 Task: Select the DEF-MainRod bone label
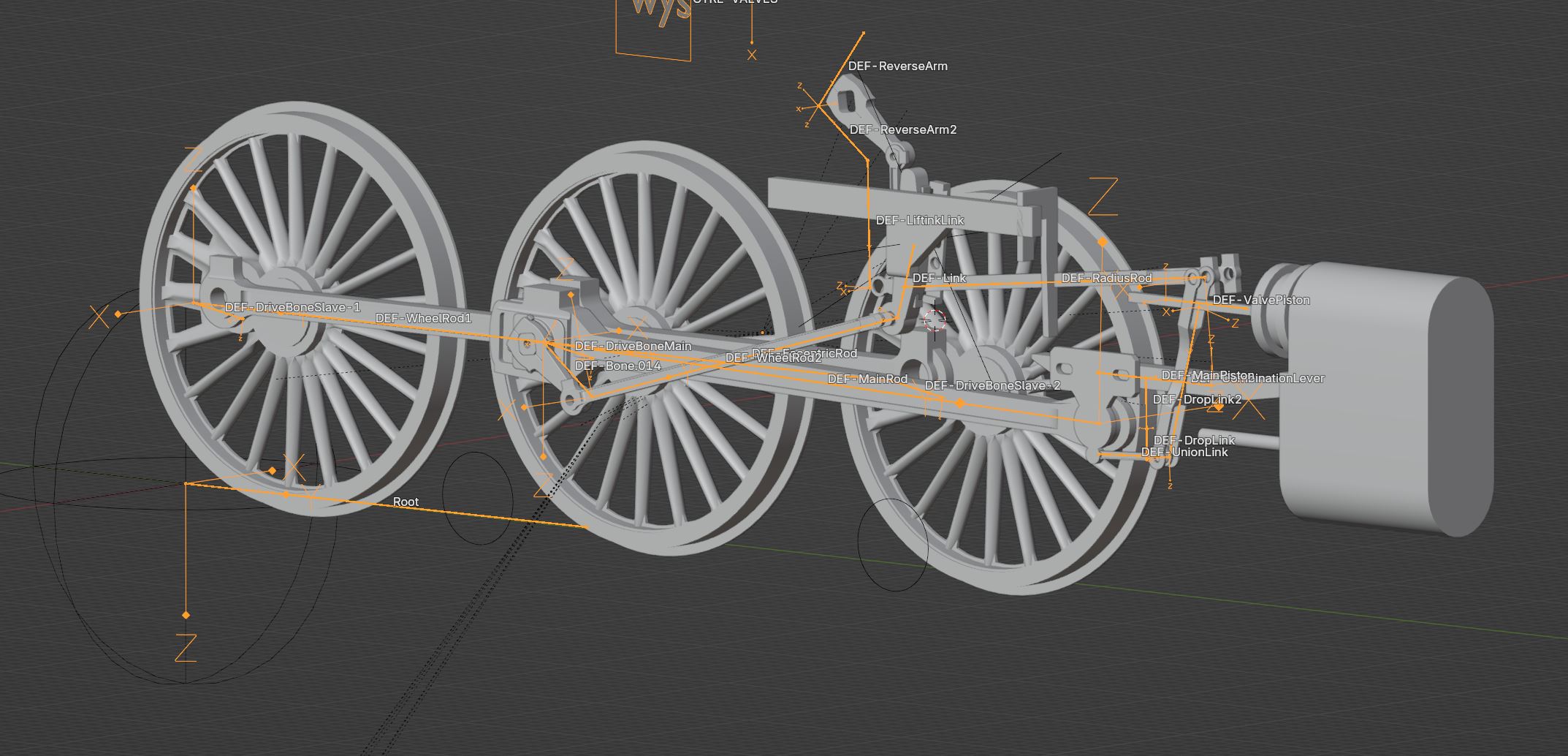(867, 379)
